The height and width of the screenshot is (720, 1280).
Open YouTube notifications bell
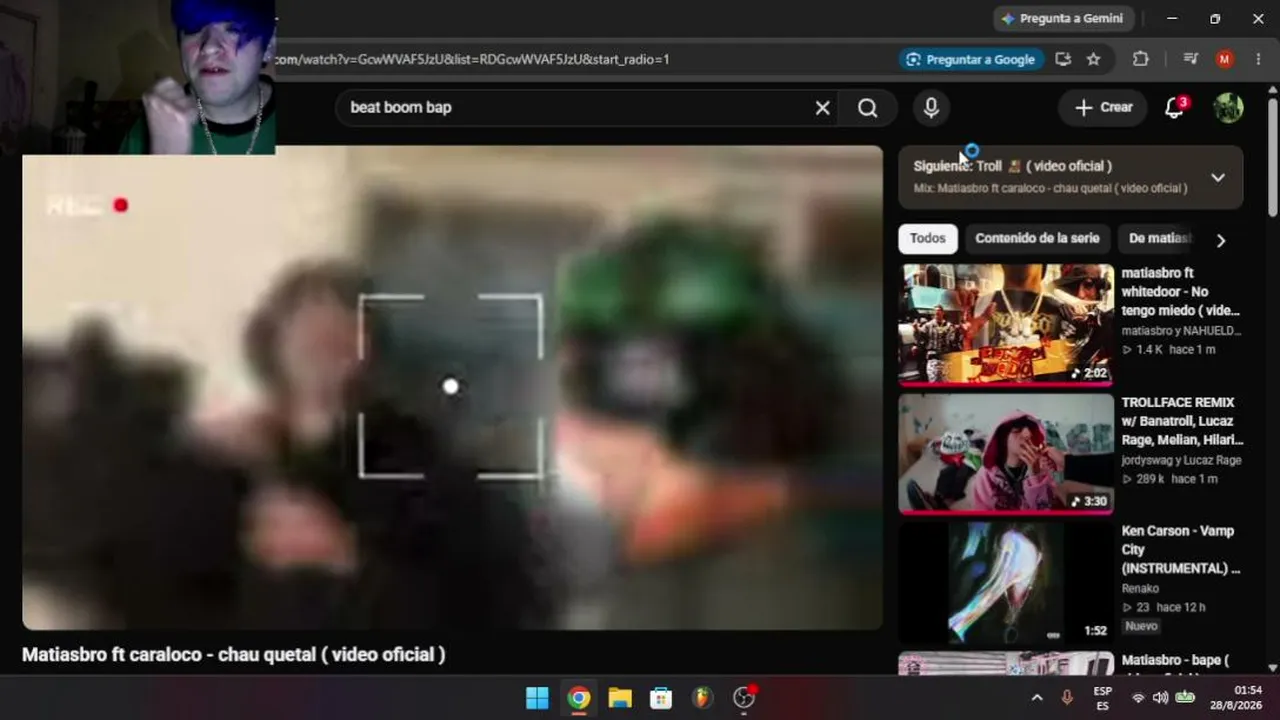click(x=1175, y=108)
